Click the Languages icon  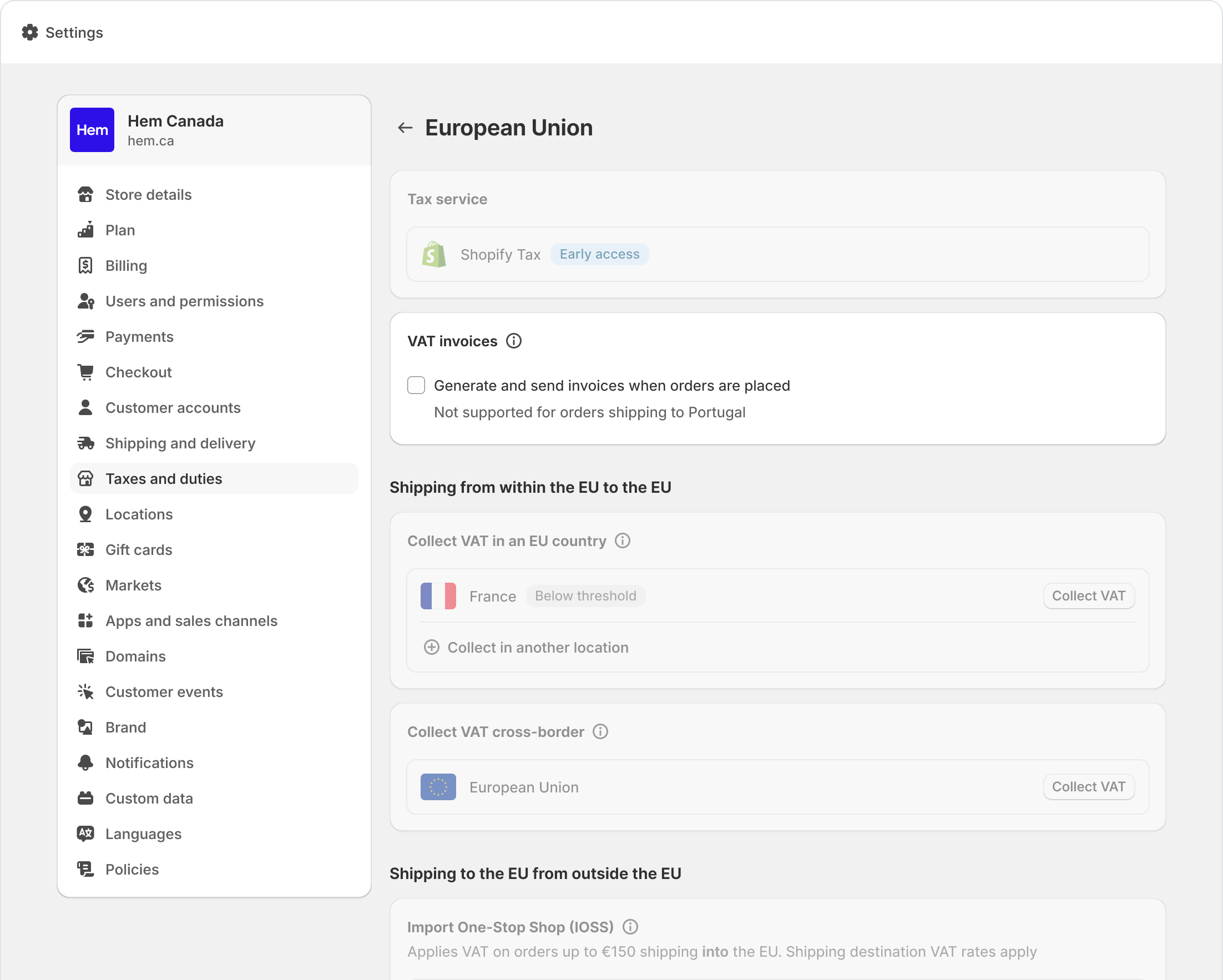pyautogui.click(x=85, y=833)
